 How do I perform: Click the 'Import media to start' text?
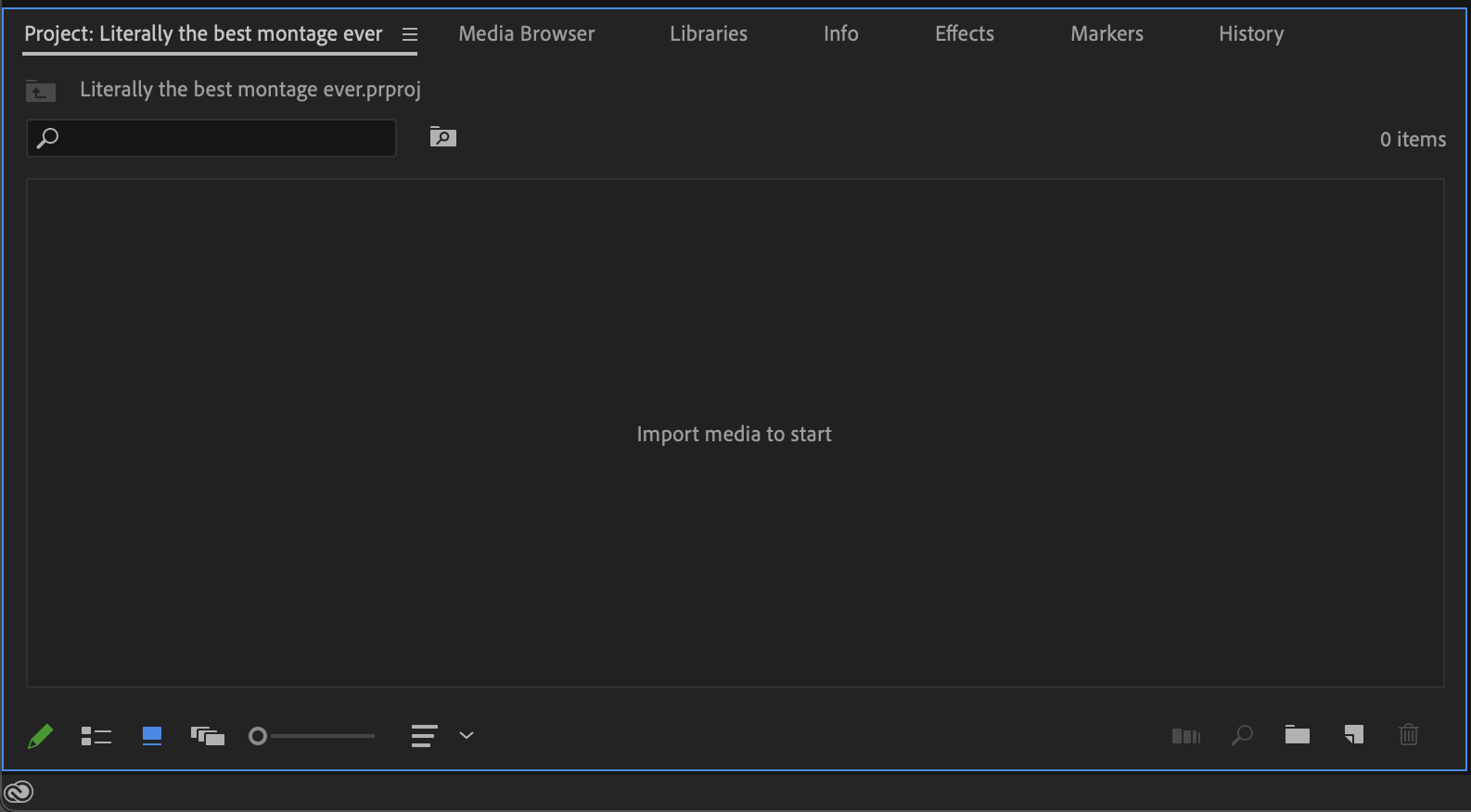pyautogui.click(x=734, y=434)
